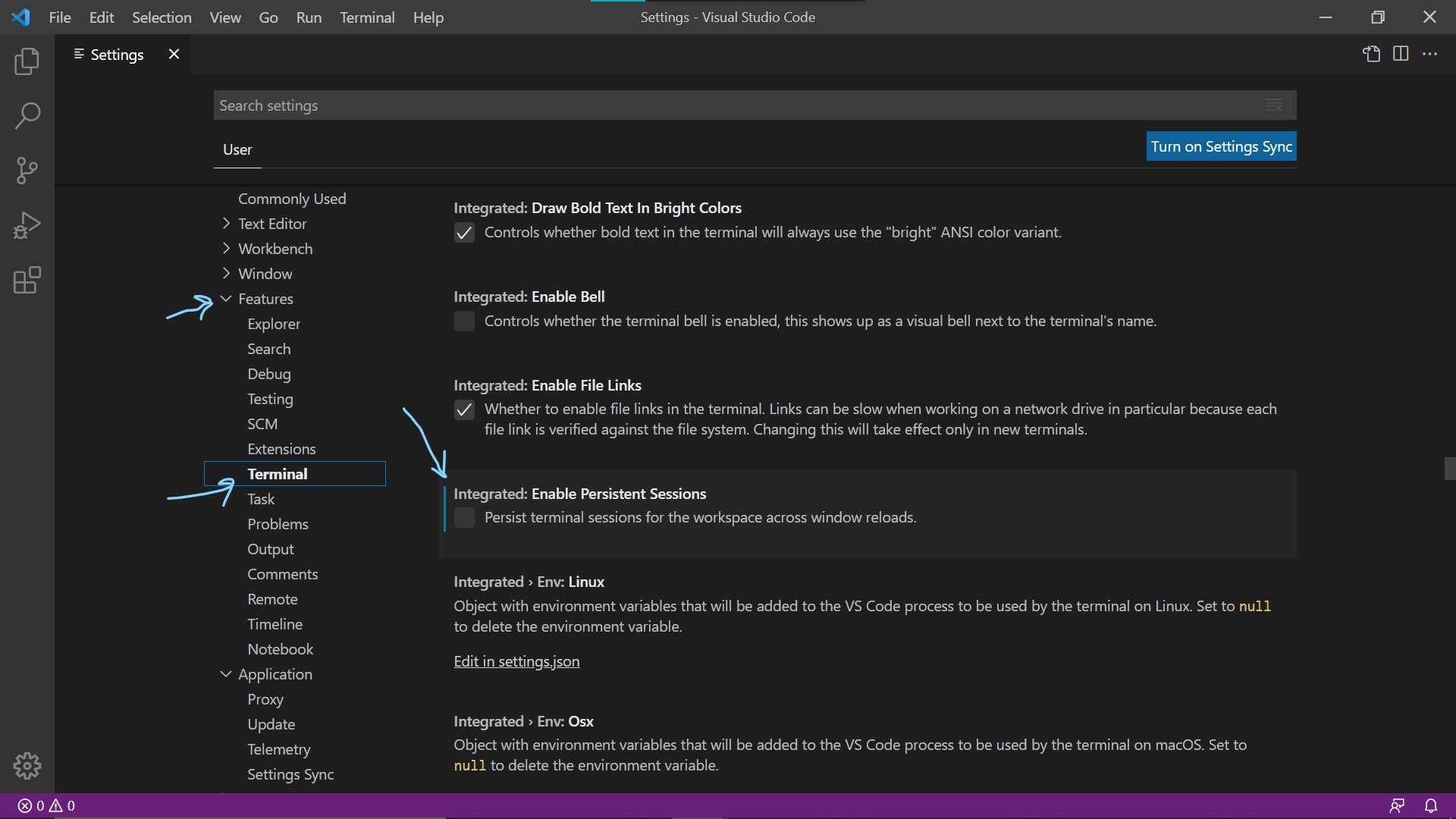Click the Settings gear icon bottom-left

pos(27,766)
